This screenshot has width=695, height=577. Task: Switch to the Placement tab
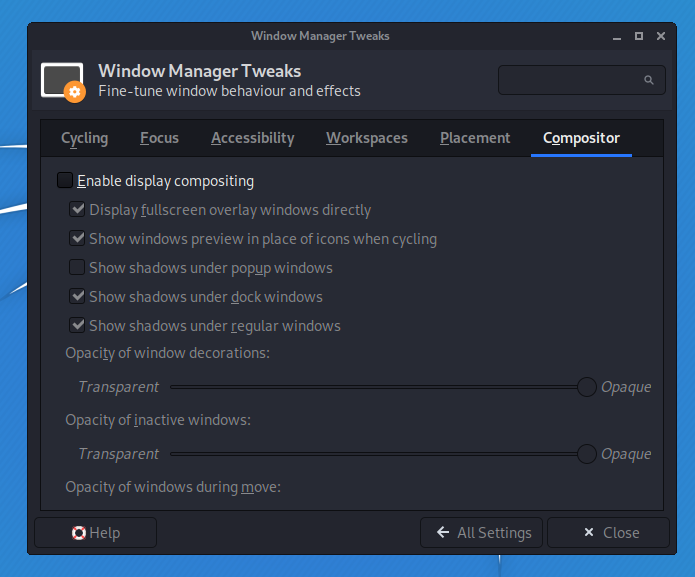(475, 138)
